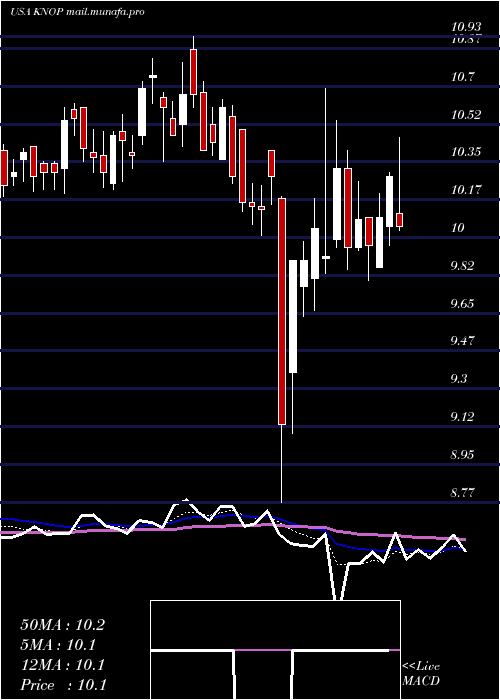The image size is (500, 700).
Task: Click the 'Price : 10.1' readout
Action: [x=64, y=685]
